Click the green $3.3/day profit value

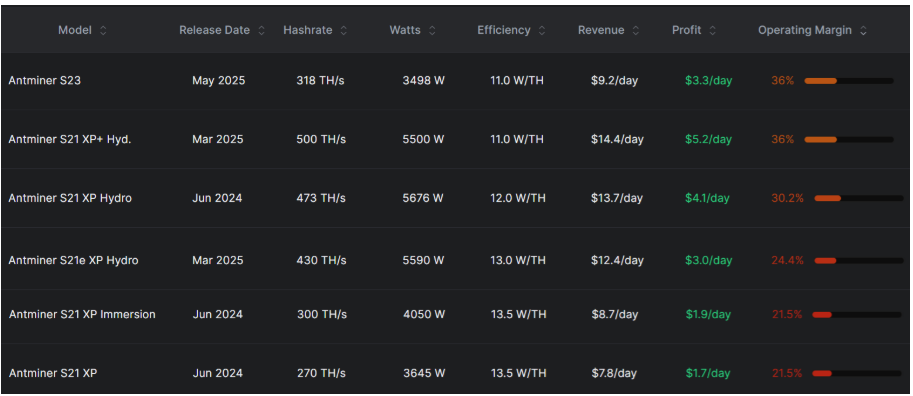[x=709, y=81]
